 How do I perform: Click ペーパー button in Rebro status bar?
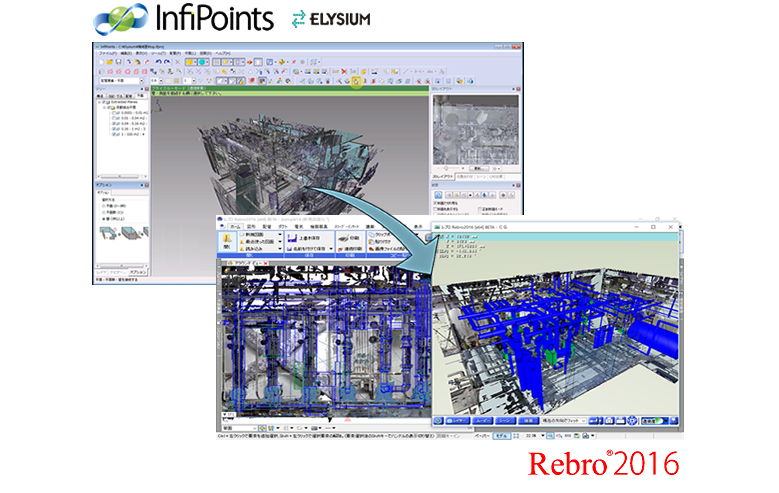(481, 435)
